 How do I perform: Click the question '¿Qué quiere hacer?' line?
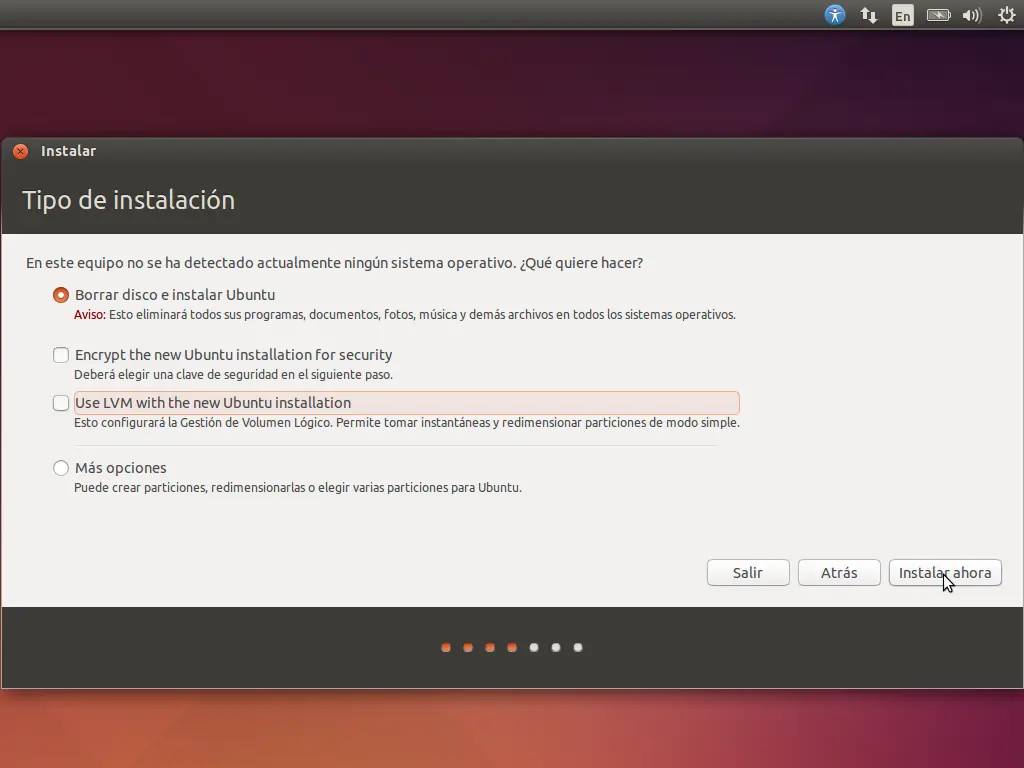(334, 263)
